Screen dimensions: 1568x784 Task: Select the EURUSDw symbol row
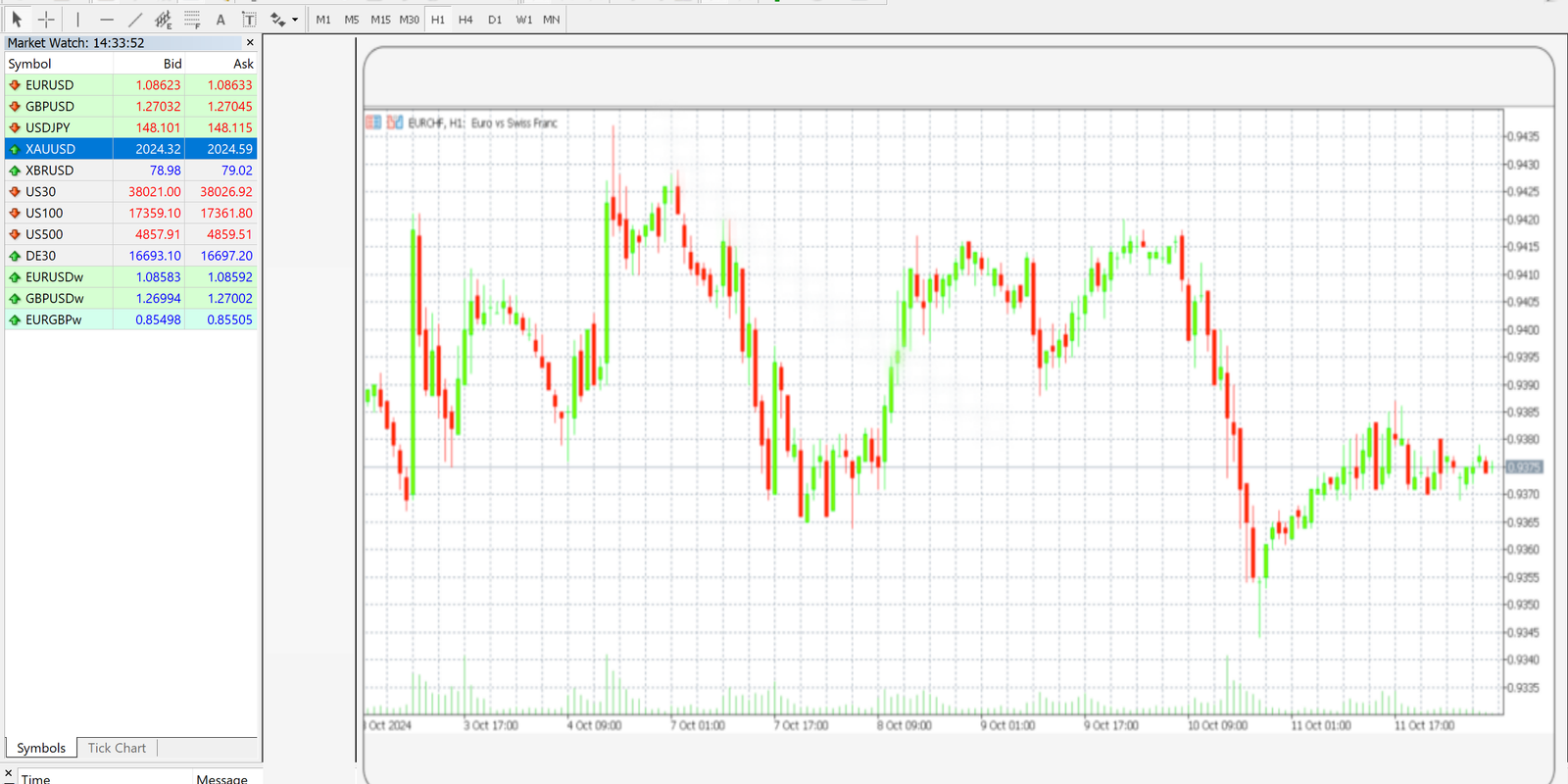click(x=131, y=277)
